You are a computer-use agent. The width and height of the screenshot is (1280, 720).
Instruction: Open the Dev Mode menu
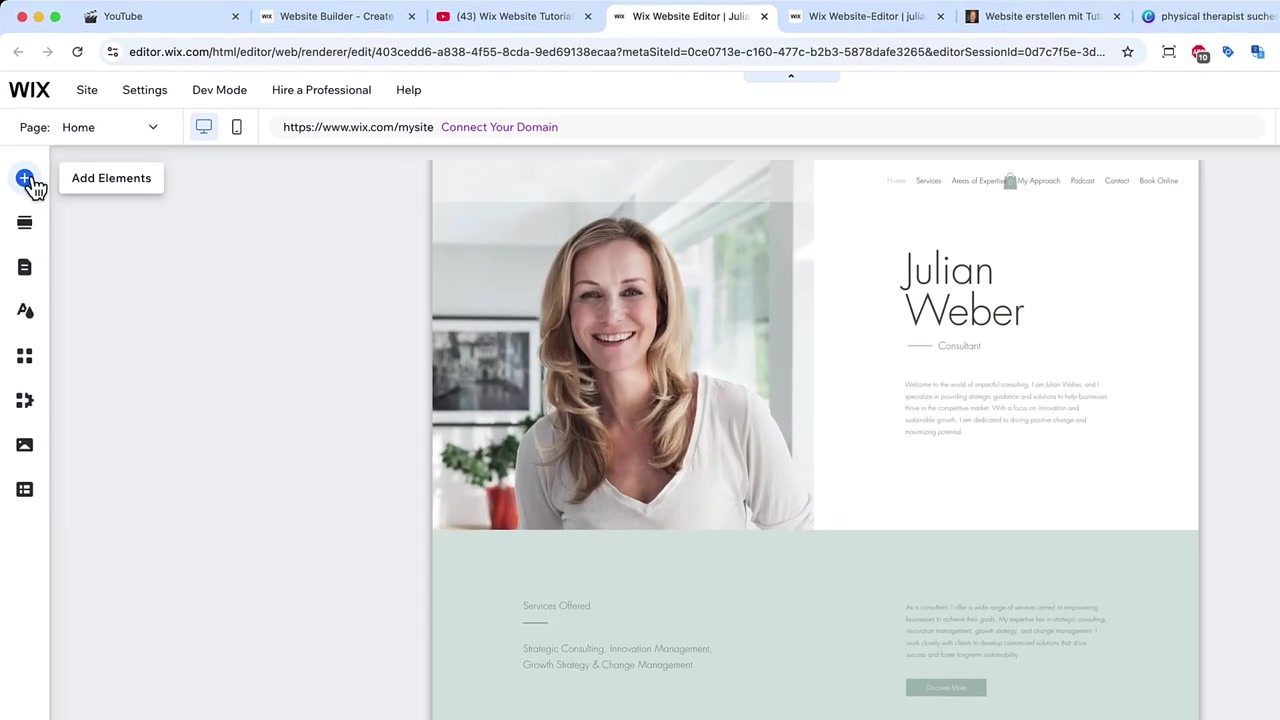[219, 90]
